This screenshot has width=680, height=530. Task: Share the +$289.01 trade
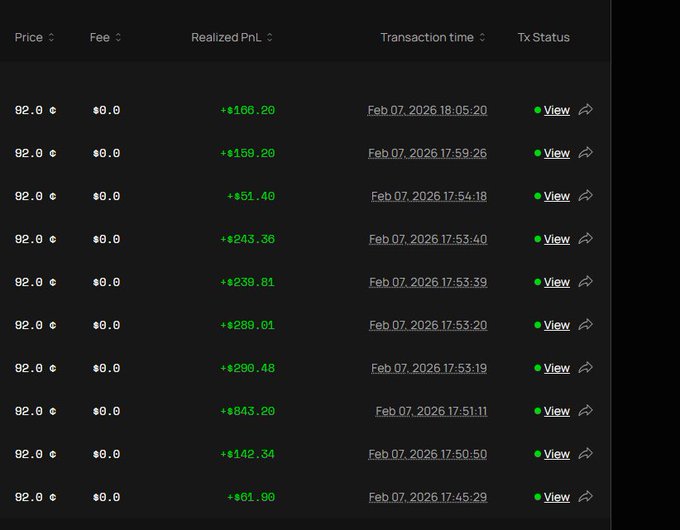coord(586,325)
